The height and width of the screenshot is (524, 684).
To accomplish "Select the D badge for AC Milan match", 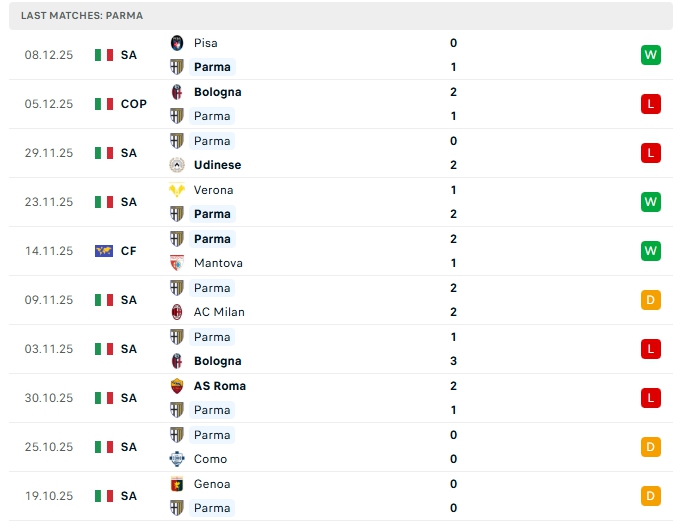I will 651,300.
